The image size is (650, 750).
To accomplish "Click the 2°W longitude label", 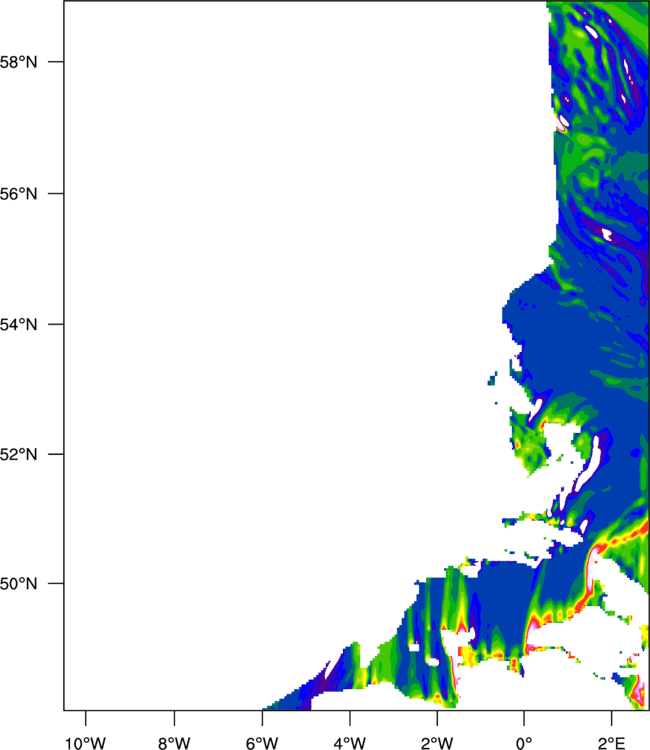I will [x=437, y=743].
